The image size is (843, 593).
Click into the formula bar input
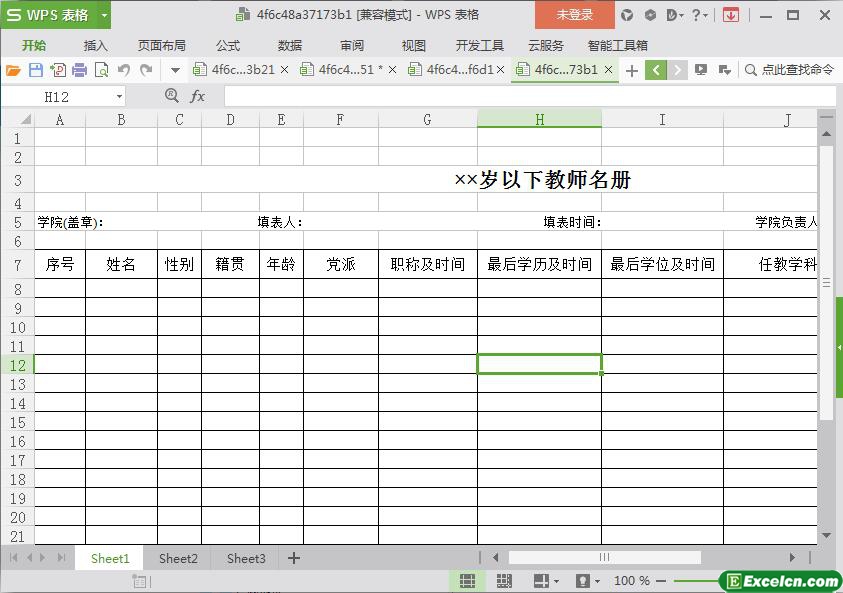[530, 97]
